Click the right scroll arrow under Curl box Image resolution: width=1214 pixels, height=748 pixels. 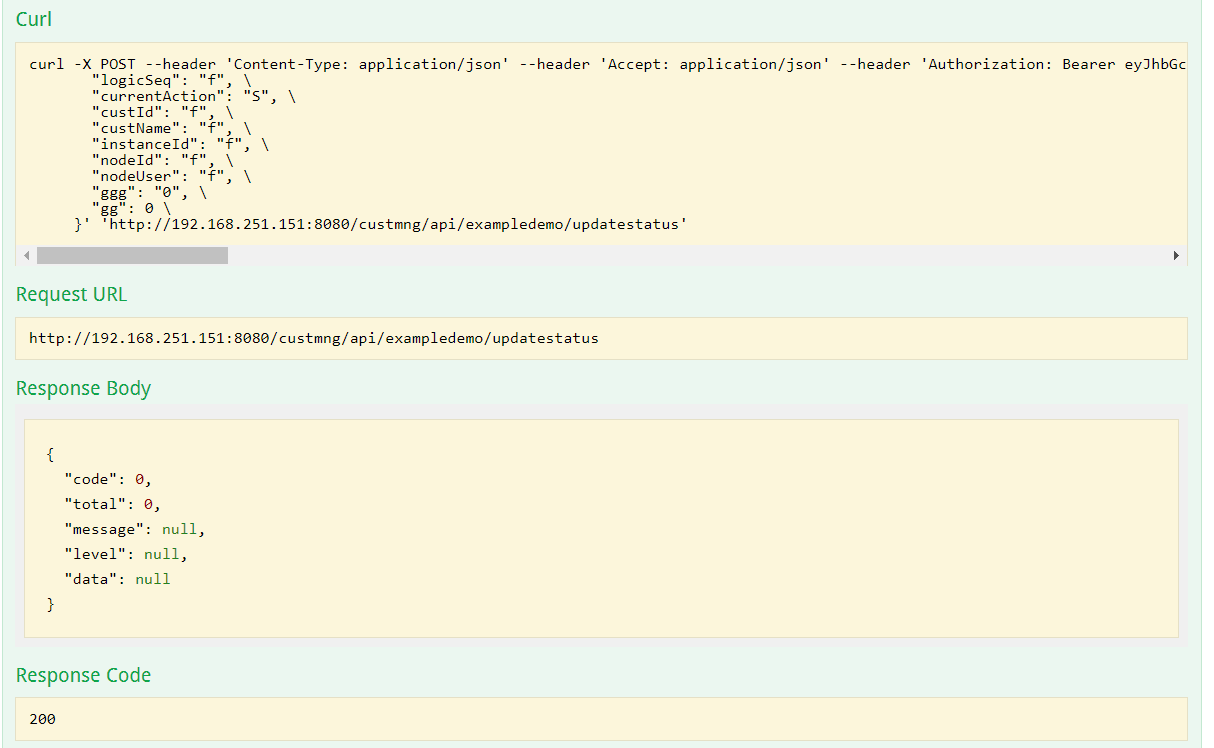[x=1176, y=256]
